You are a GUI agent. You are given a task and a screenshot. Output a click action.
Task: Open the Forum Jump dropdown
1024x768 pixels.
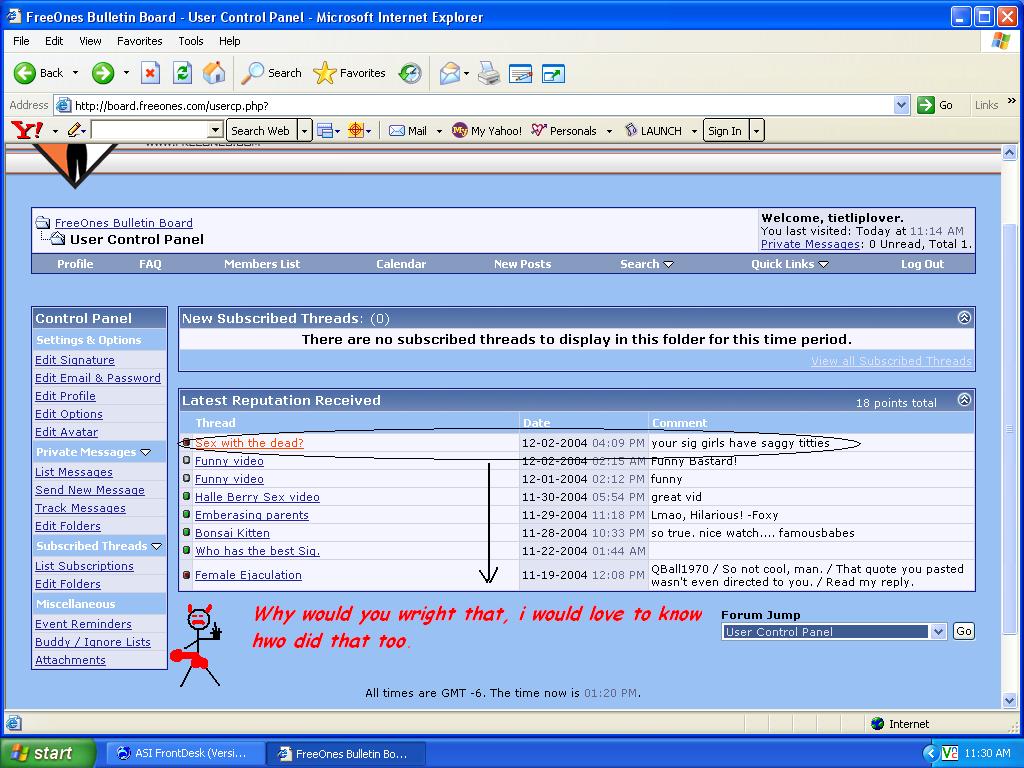[938, 632]
